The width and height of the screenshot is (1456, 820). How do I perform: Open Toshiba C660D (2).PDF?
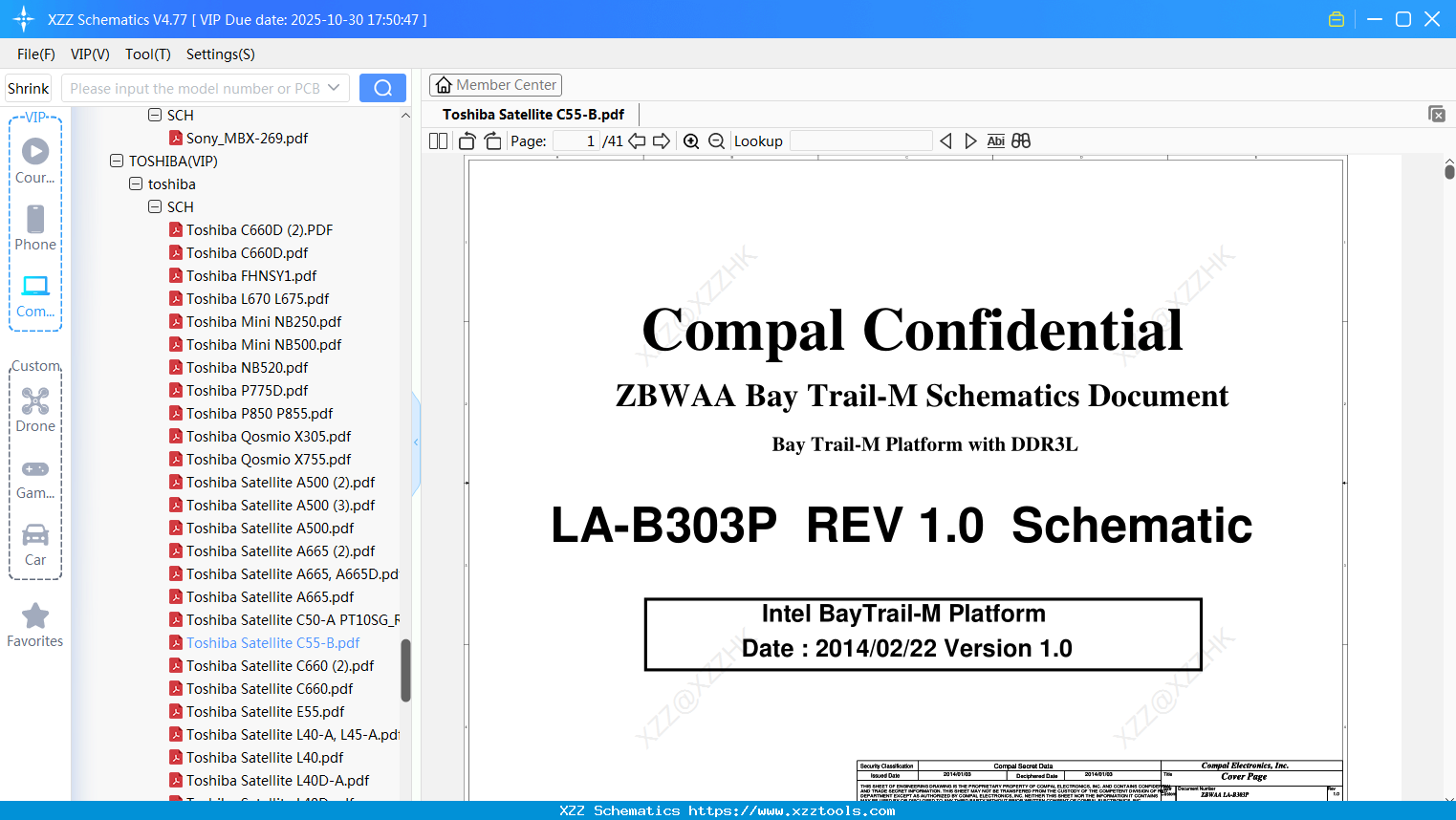coord(259,229)
